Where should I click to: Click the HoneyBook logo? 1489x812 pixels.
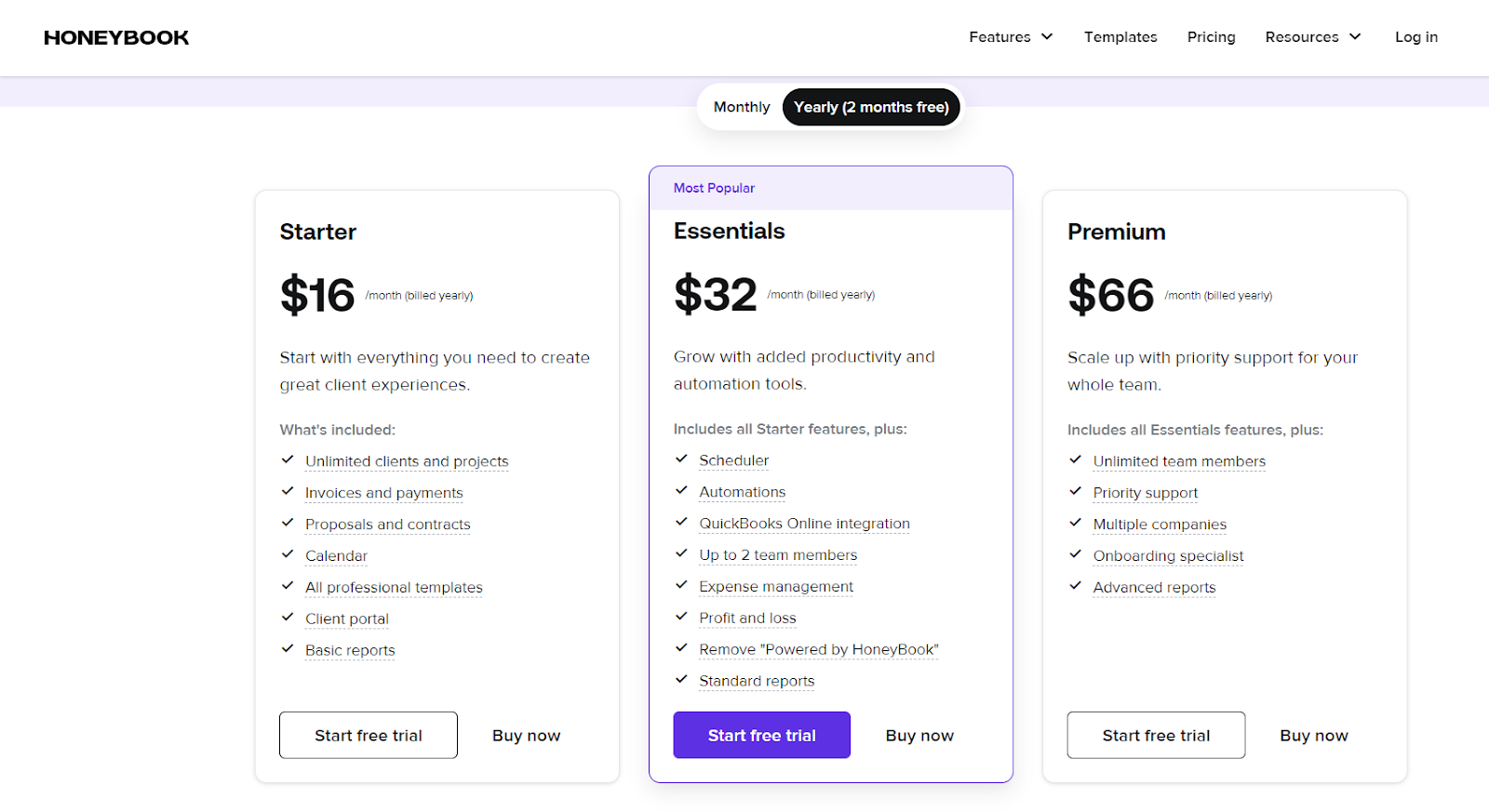click(x=115, y=37)
